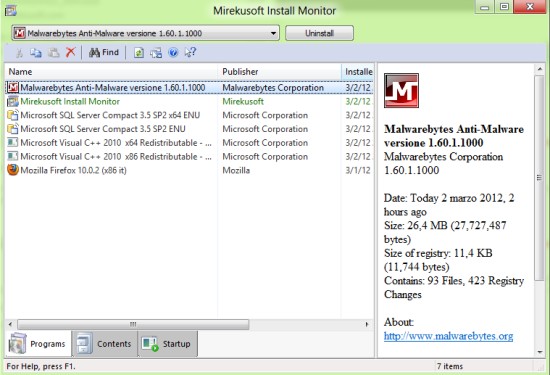Click the 3/1/12 install date cell
Image resolution: width=550 pixels, height=375 pixels.
(358, 170)
